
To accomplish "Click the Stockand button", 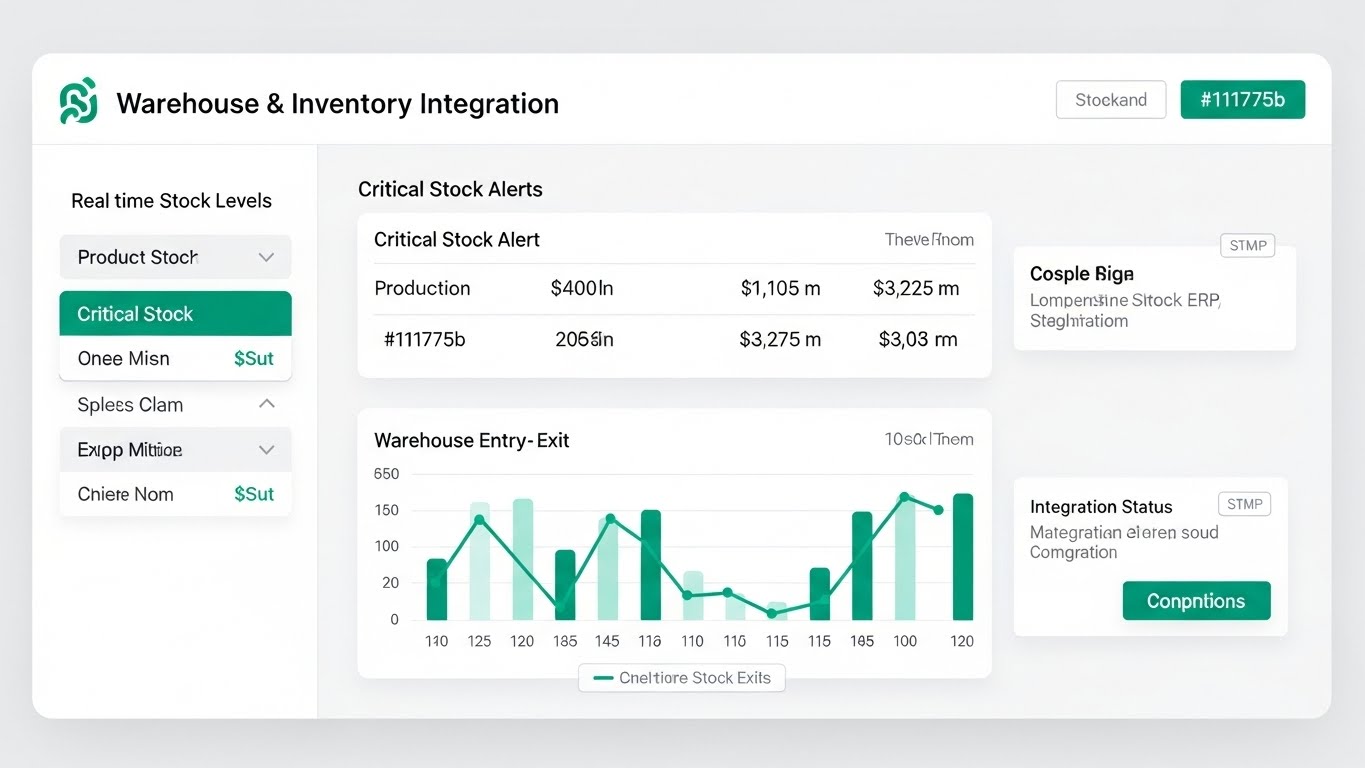I will (1110, 99).
